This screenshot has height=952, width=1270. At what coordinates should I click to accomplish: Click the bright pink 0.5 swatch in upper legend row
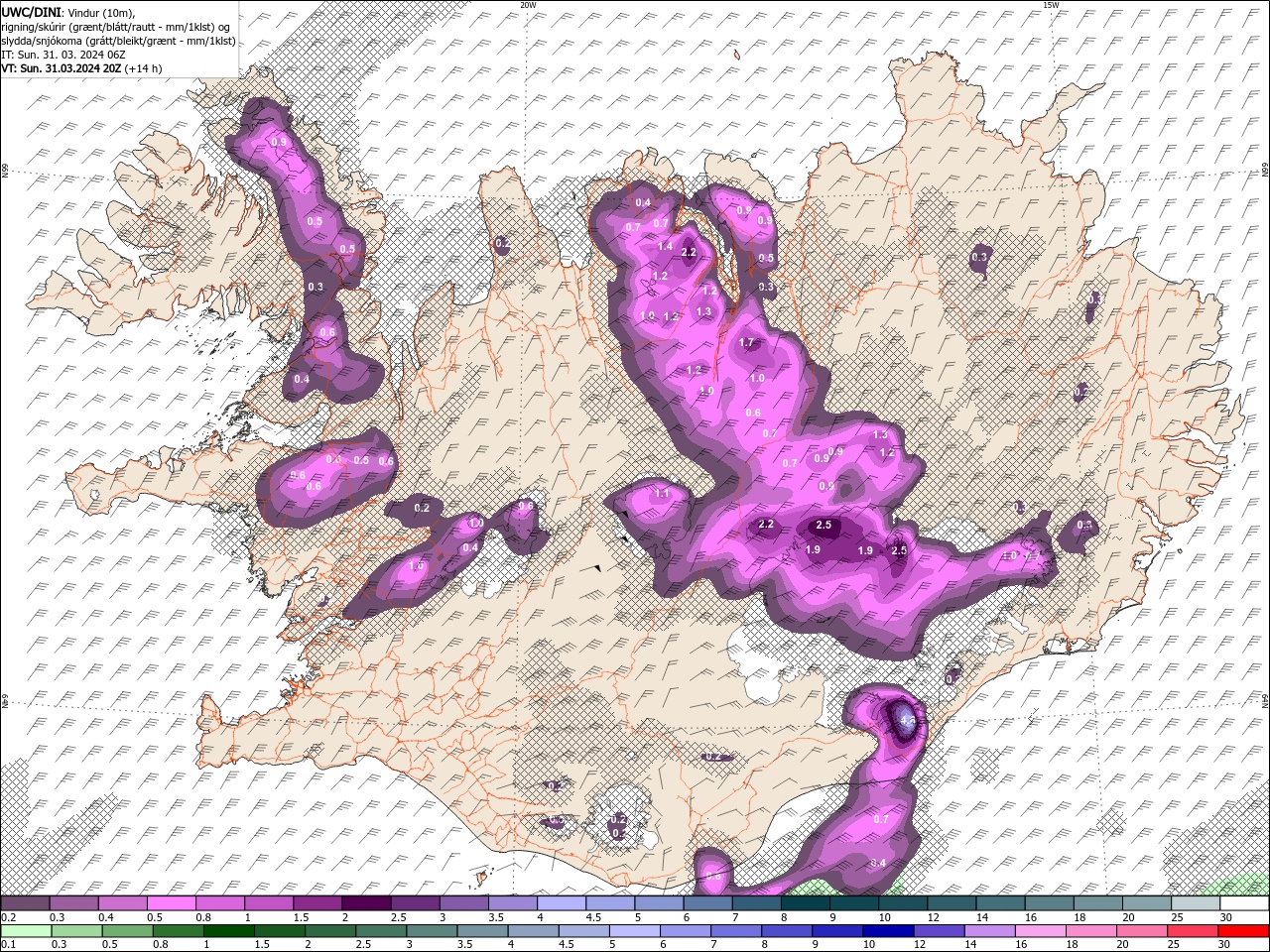[171, 903]
